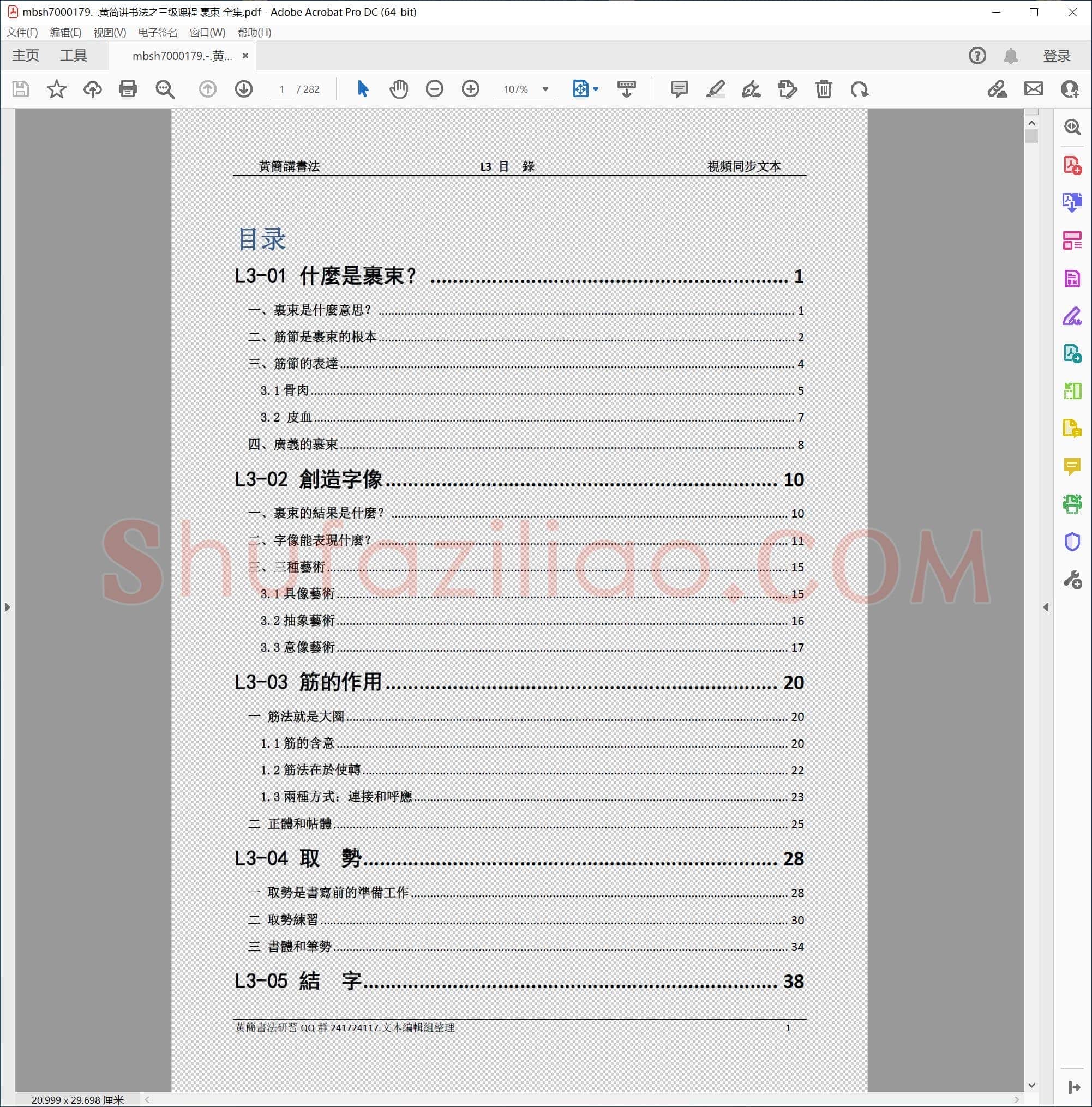Jump to L3-02 創造字像 entry

click(519, 479)
